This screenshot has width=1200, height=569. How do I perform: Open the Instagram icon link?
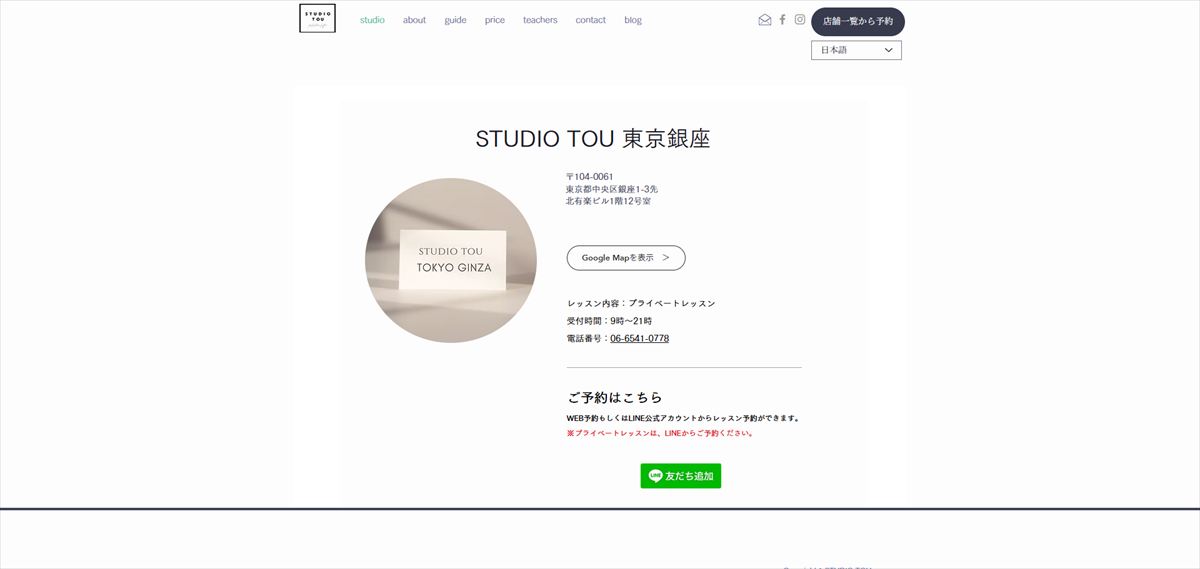[800, 20]
